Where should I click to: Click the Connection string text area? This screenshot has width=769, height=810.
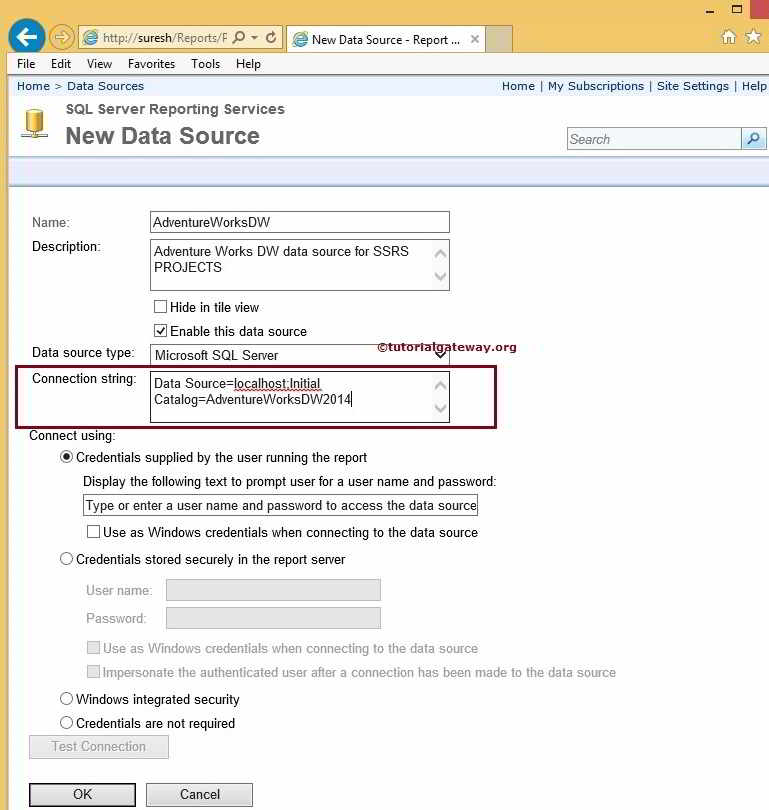[x=300, y=397]
